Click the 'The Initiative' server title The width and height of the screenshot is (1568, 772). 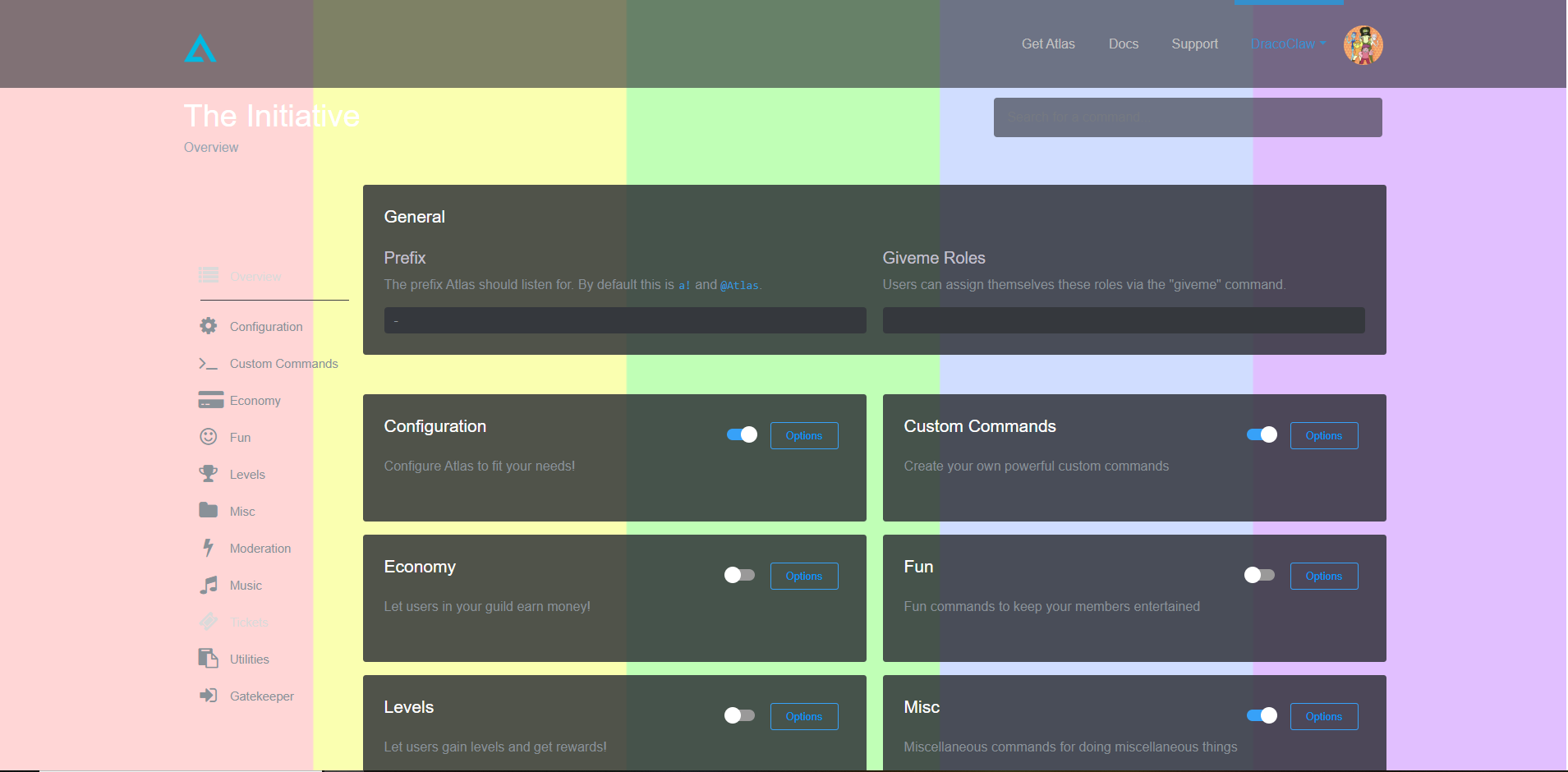pyautogui.click(x=272, y=116)
